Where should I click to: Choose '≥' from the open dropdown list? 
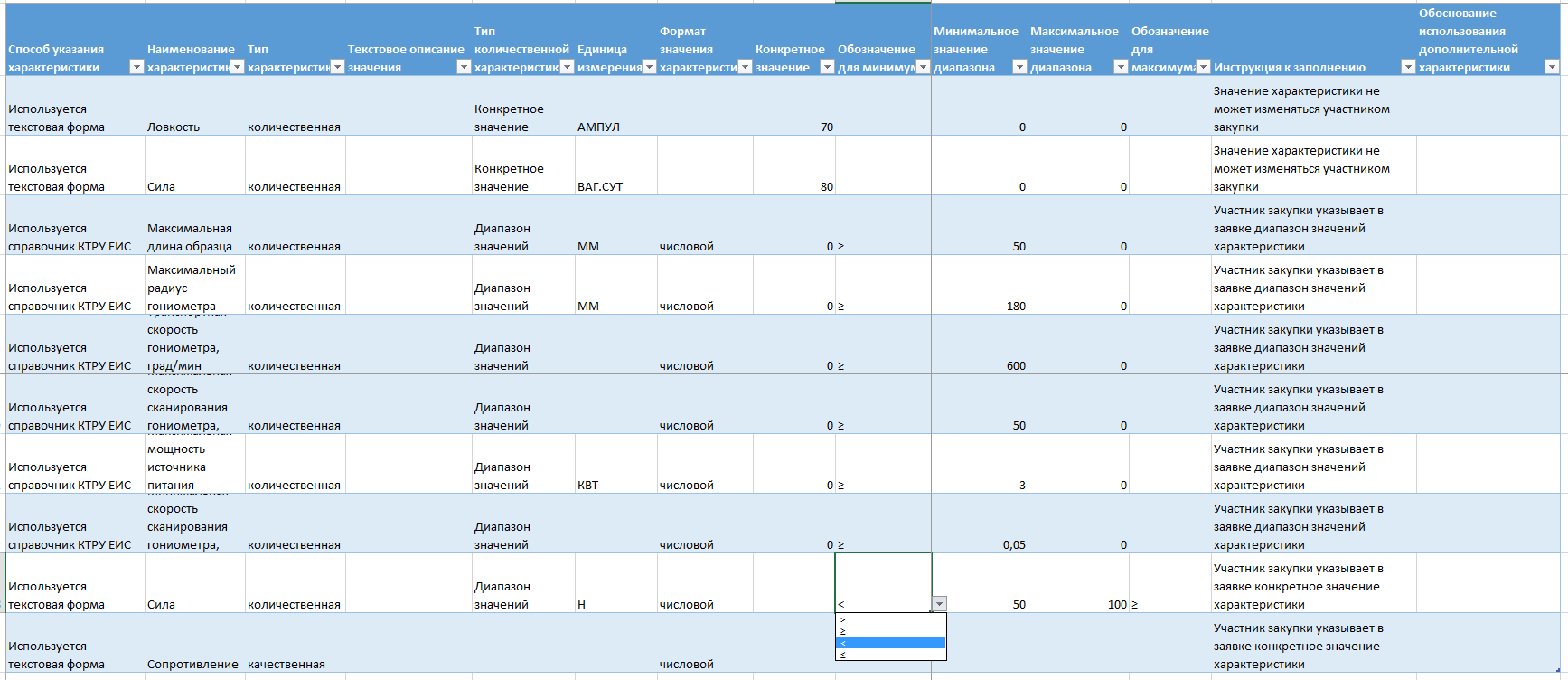tap(889, 631)
